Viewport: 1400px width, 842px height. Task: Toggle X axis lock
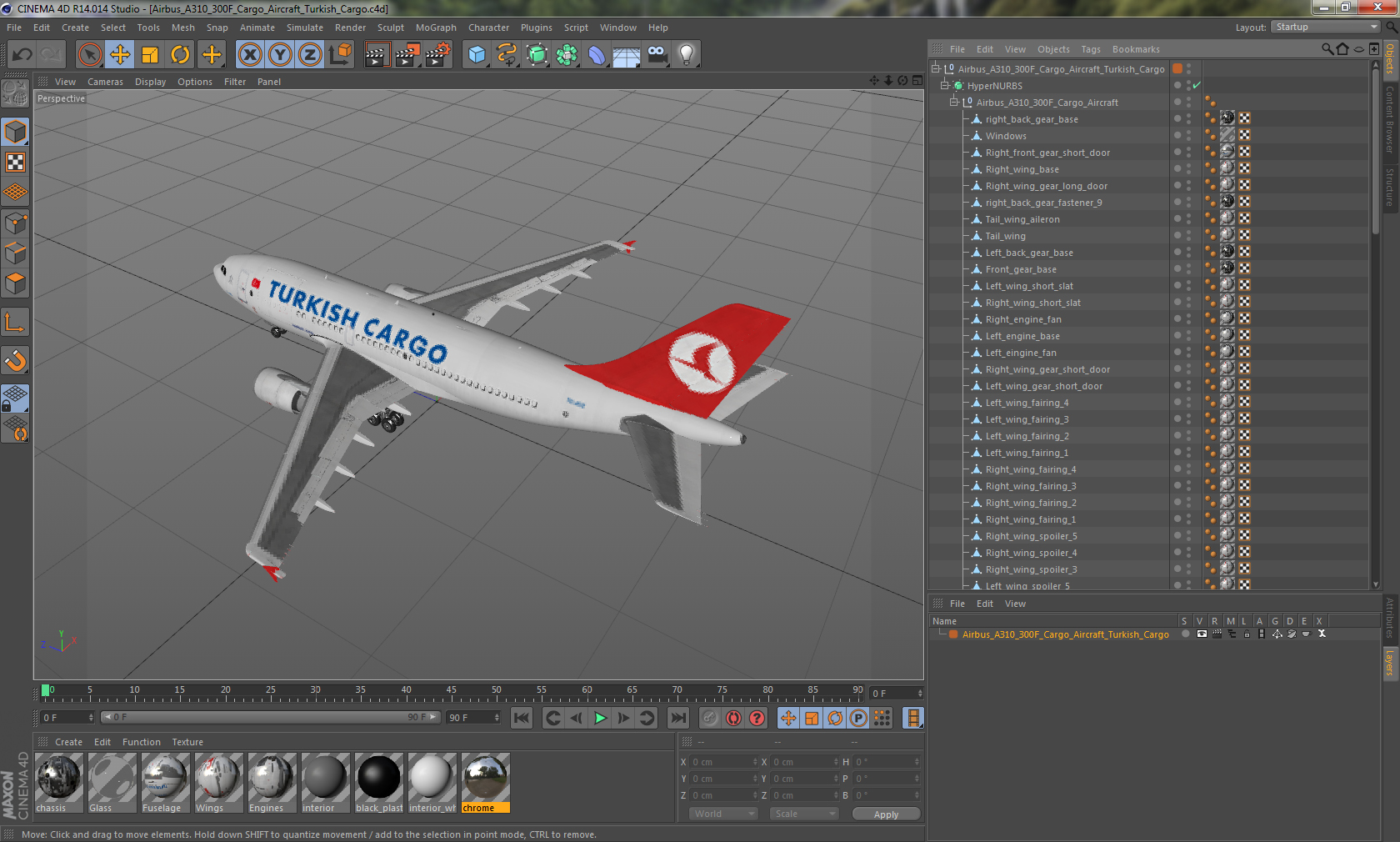pyautogui.click(x=249, y=55)
